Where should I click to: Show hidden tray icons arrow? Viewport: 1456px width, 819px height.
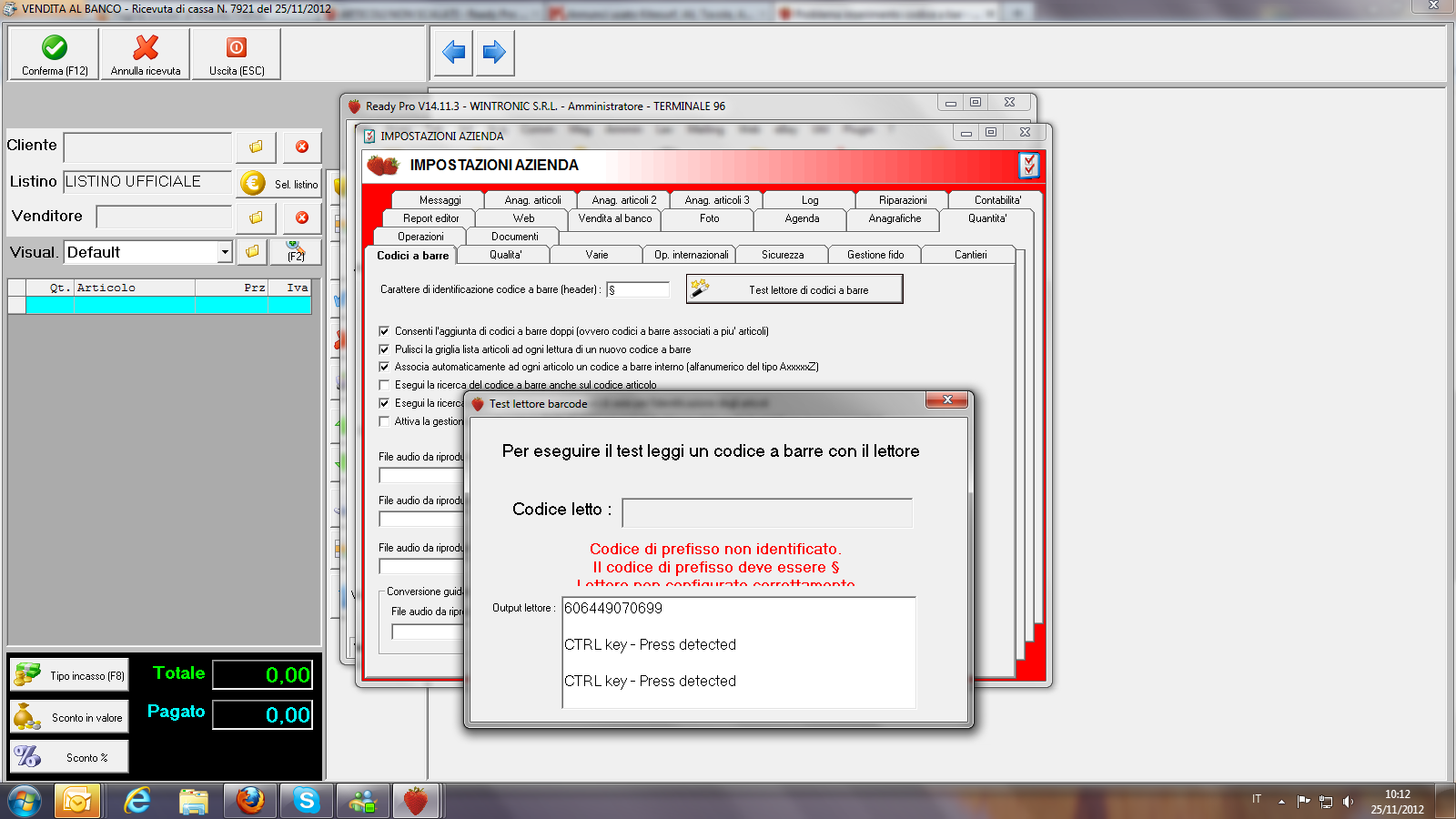(1281, 802)
